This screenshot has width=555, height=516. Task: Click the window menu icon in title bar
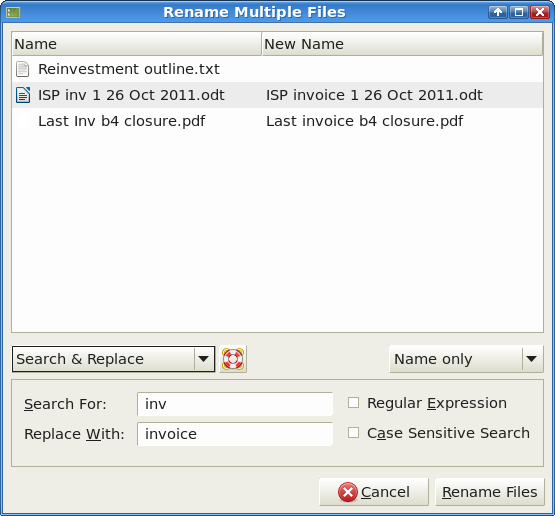click(13, 13)
